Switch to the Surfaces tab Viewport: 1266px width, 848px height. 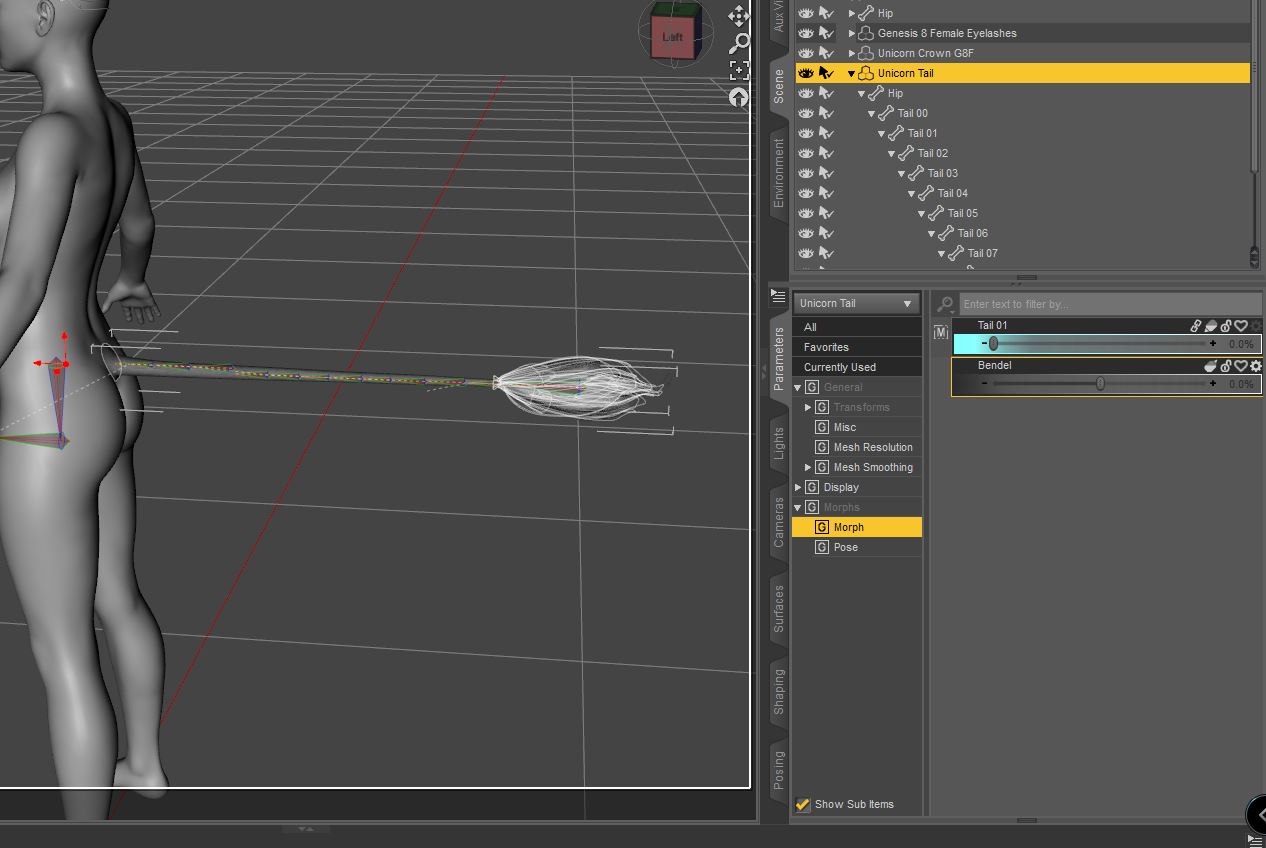[x=778, y=608]
